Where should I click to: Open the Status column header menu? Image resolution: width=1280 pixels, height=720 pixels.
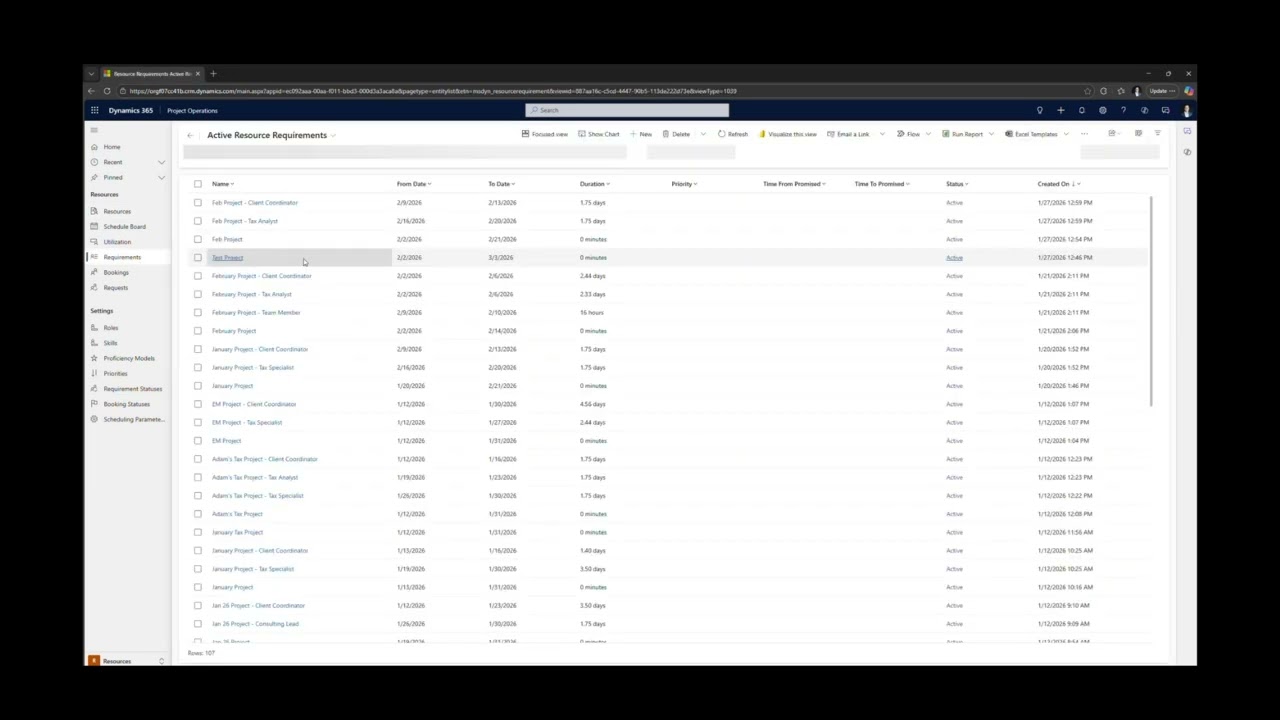[x=957, y=184]
